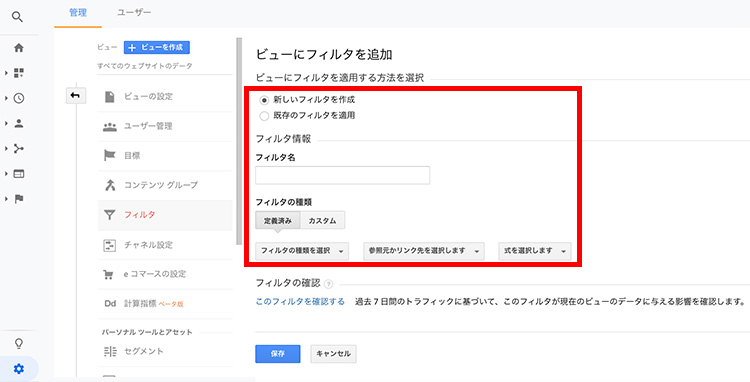Expand the Realtime sidebar arrow
The image size is (750, 382).
point(6,98)
